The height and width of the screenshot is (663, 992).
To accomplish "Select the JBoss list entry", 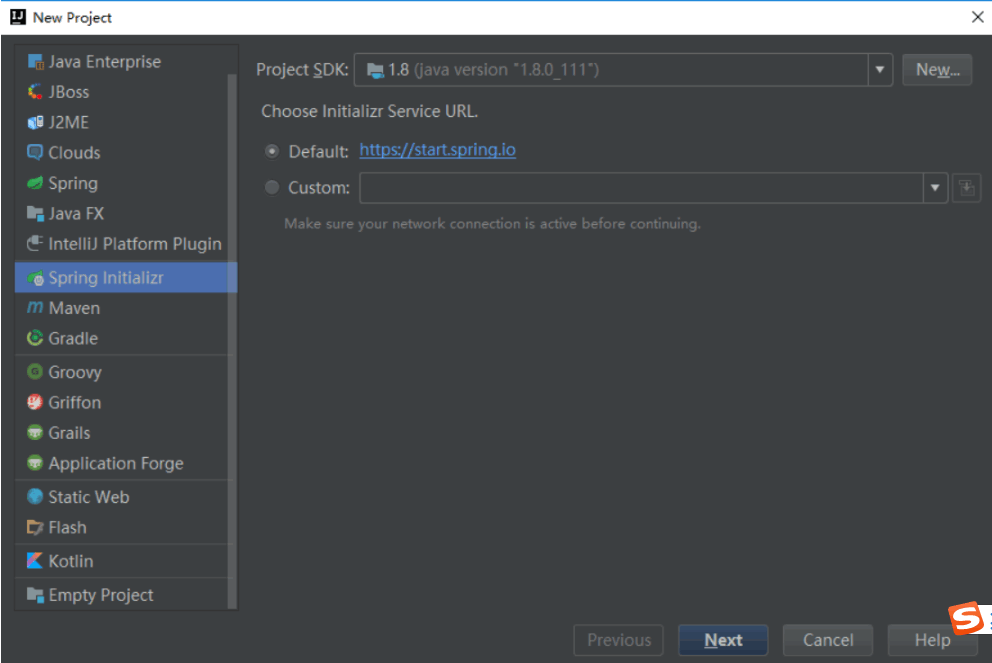I will (126, 92).
